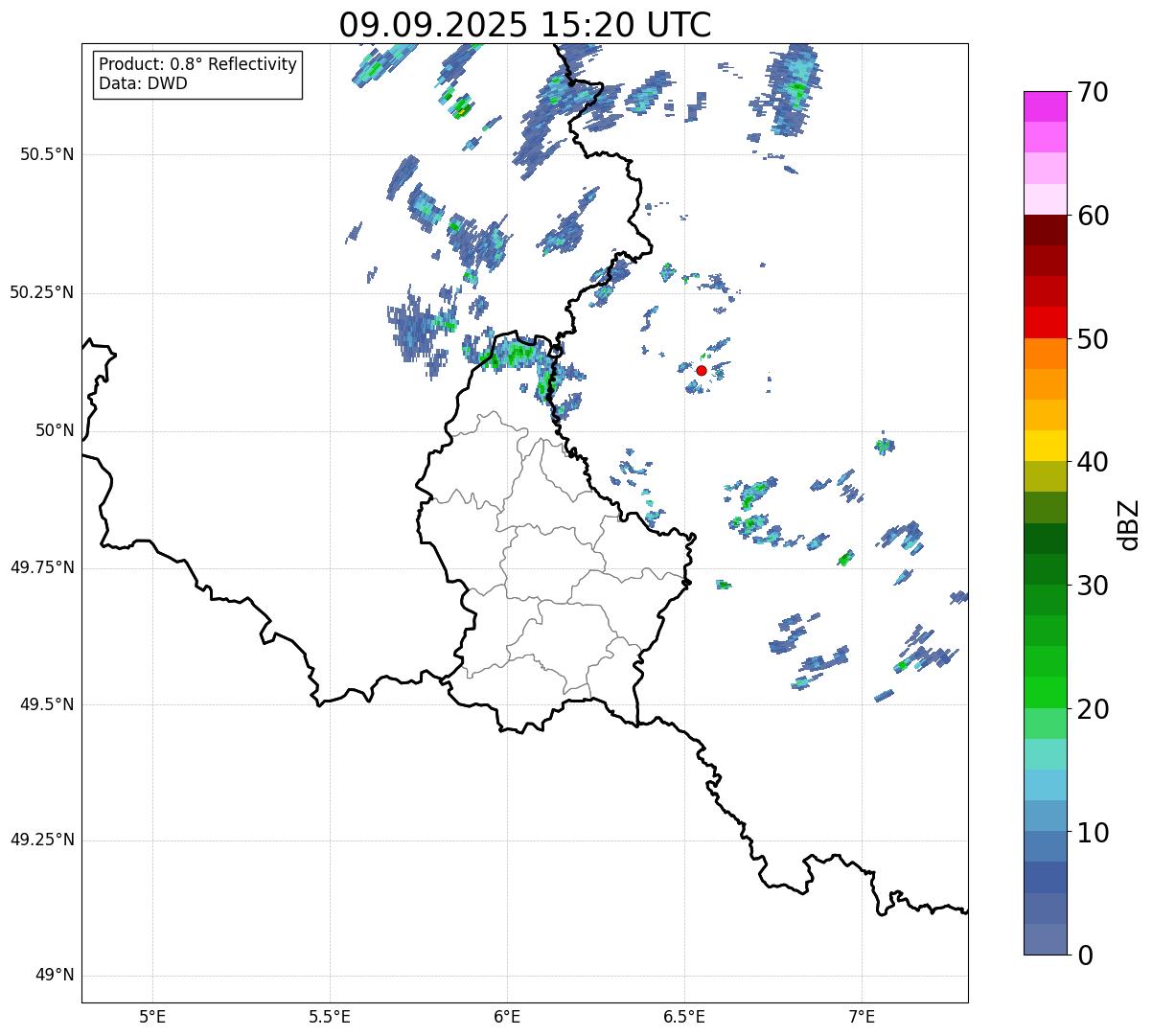Click the colorbar tick value 20
Image resolution: width=1152 pixels, height=1036 pixels.
(1094, 709)
